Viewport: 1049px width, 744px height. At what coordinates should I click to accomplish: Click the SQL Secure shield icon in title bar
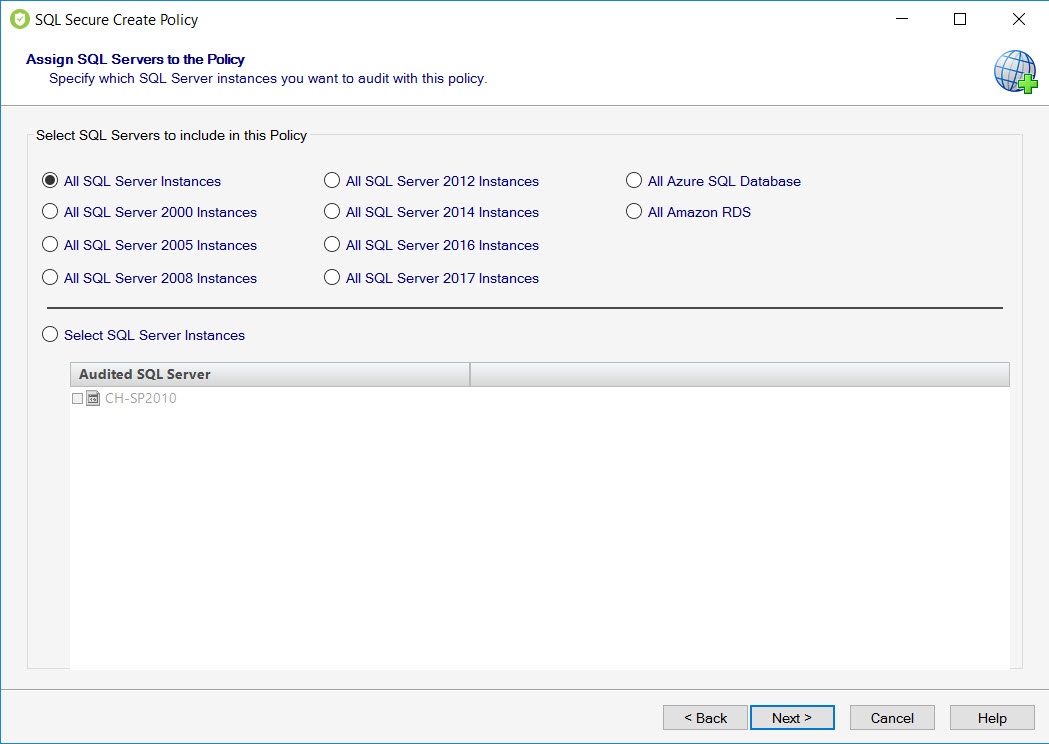click(x=20, y=19)
